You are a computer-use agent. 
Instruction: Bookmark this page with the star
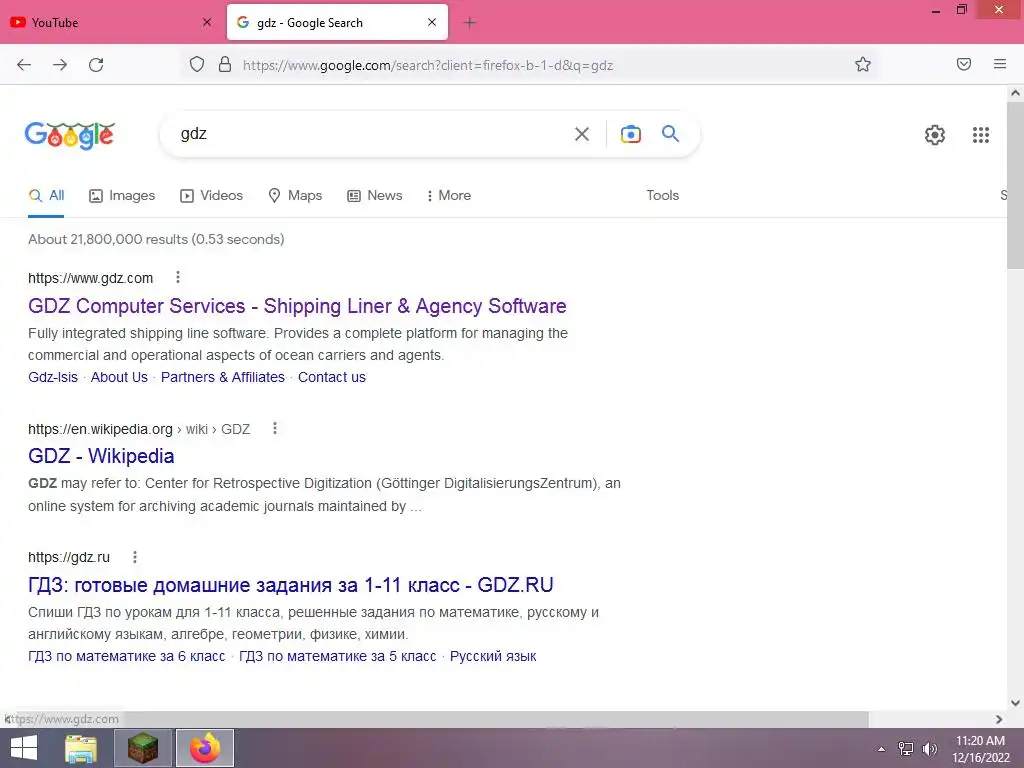click(x=863, y=64)
